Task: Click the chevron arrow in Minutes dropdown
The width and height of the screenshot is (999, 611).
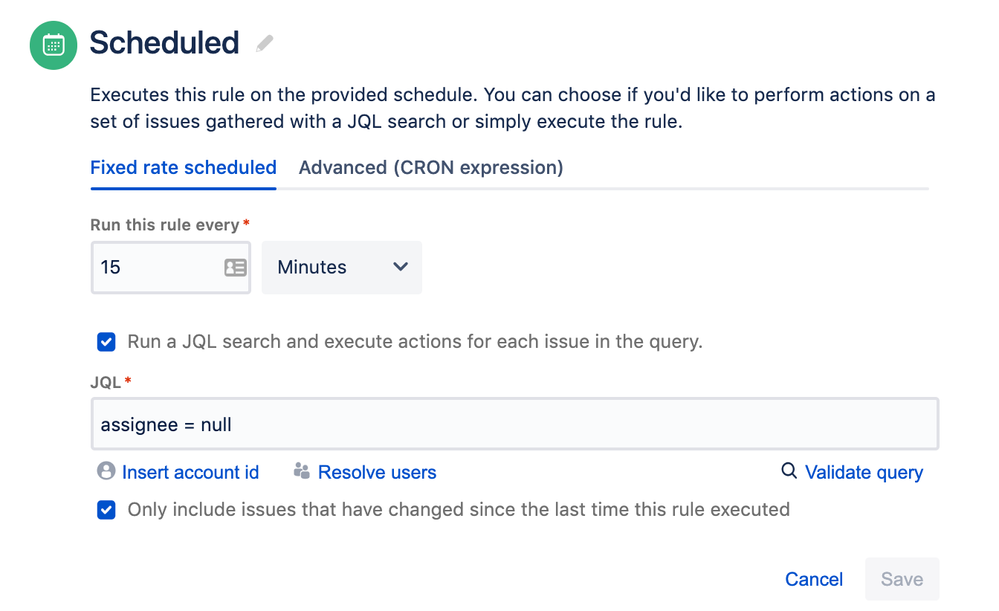Action: pyautogui.click(x=401, y=267)
